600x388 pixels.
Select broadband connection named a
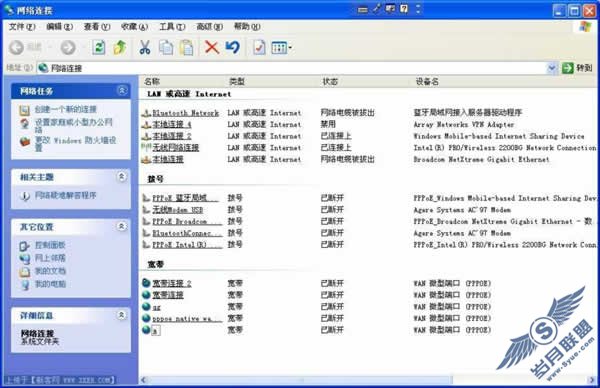[156, 330]
